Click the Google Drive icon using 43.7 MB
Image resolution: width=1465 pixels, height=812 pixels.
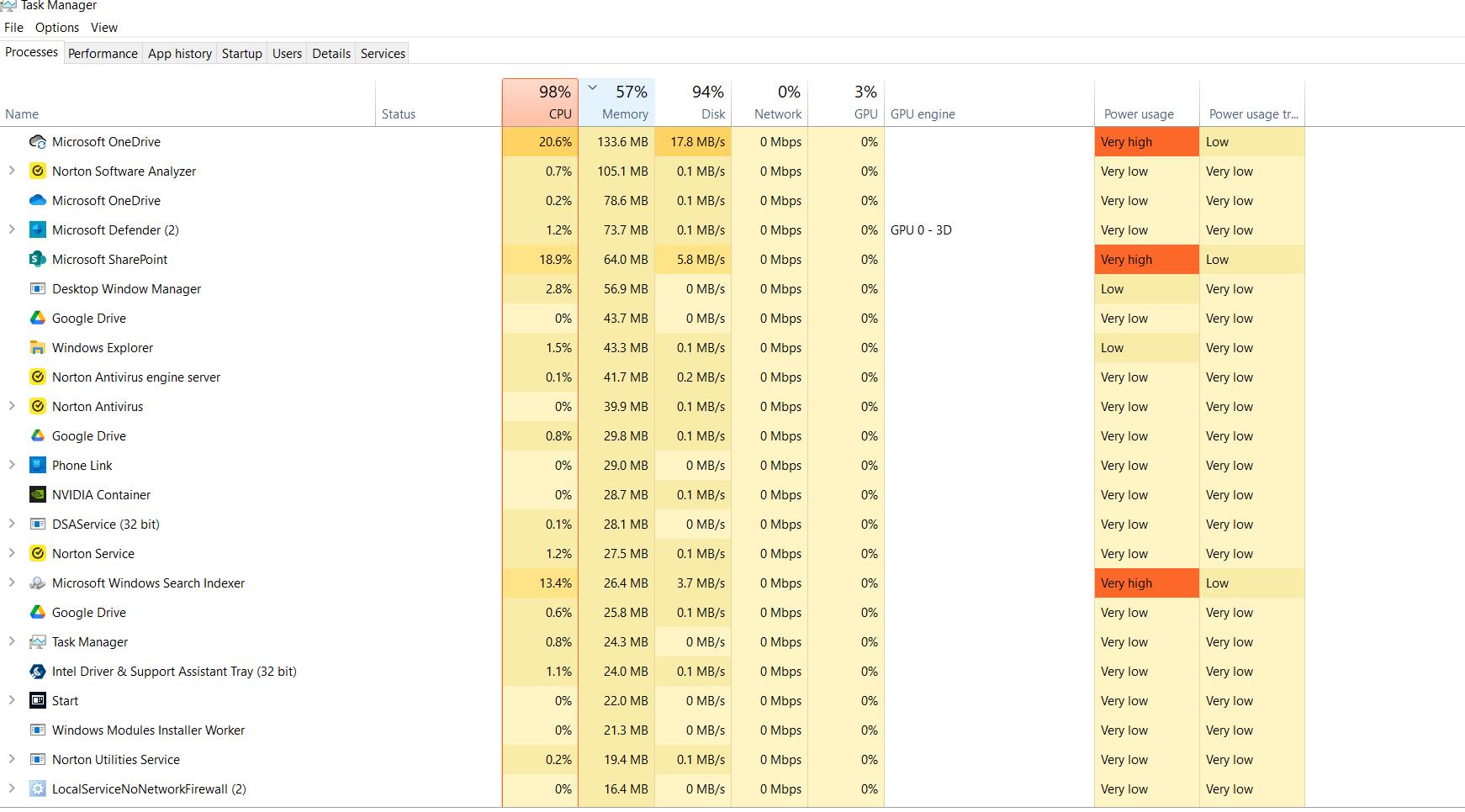38,318
